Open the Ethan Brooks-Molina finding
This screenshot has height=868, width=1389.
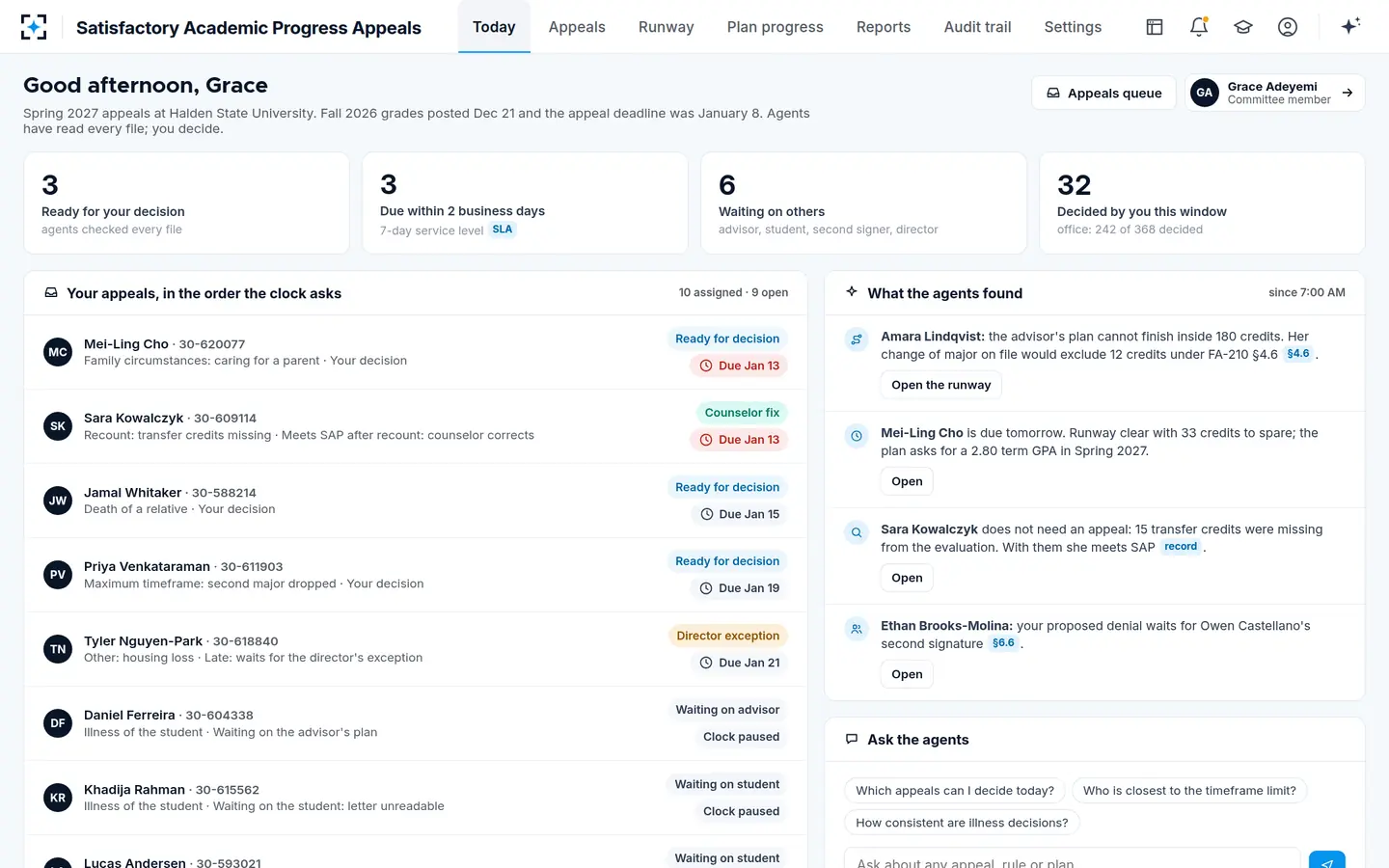907,674
